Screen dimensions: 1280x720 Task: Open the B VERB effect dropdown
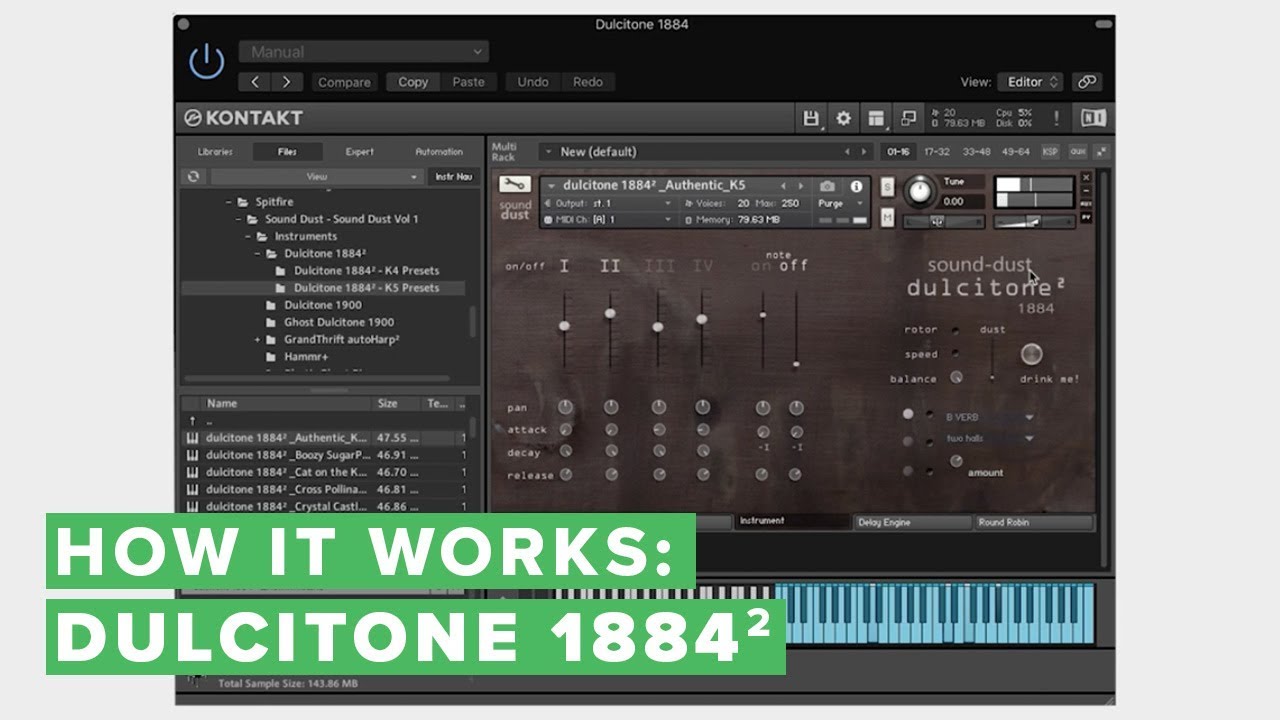(x=988, y=416)
